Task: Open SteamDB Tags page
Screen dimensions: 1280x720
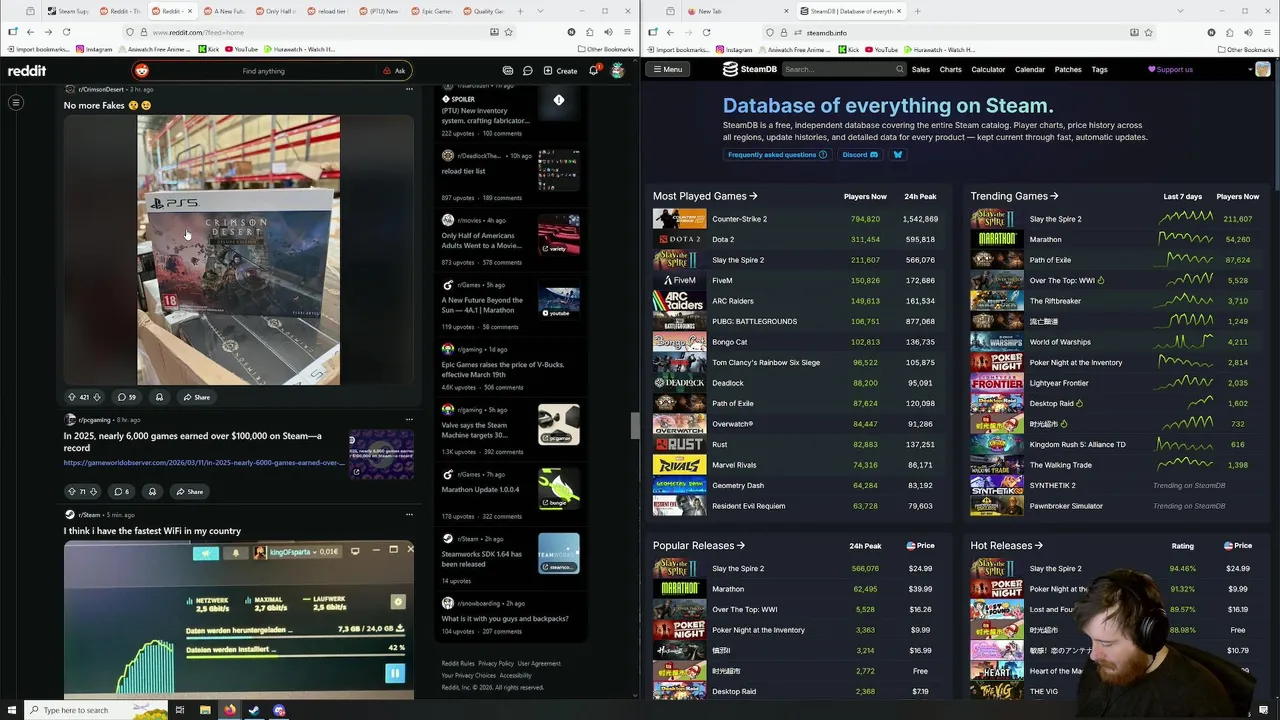Action: (x=1099, y=69)
